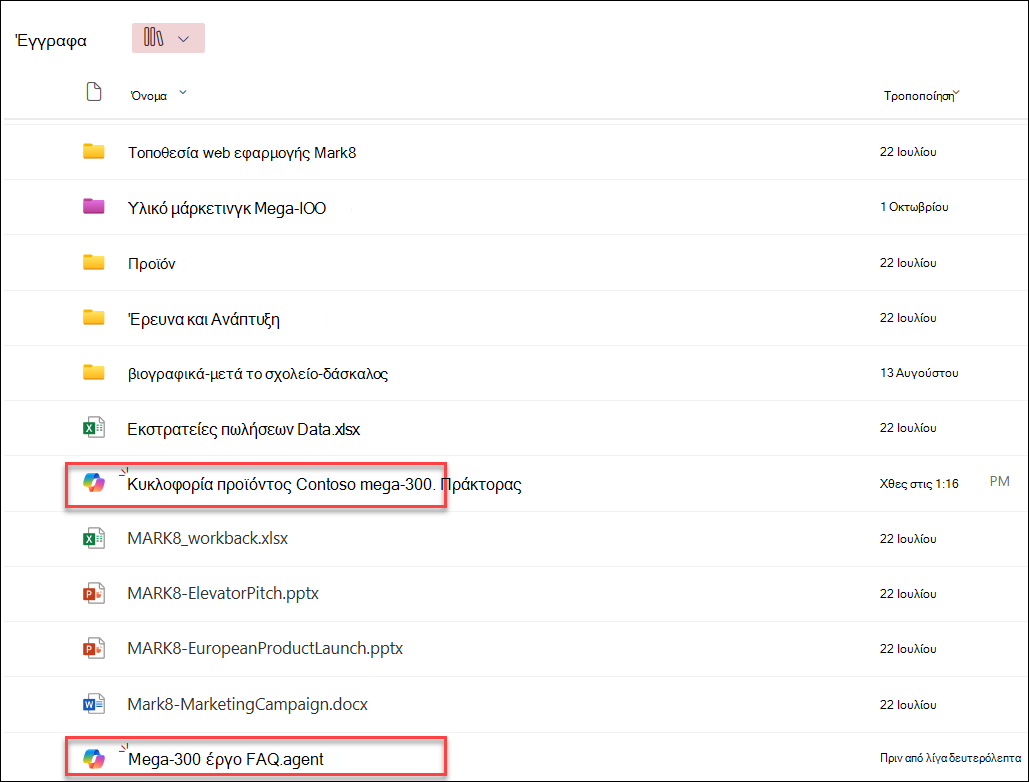This screenshot has width=1029, height=782.
Task: Open Mark8-MarketingCampaign.docx
Action: (247, 705)
